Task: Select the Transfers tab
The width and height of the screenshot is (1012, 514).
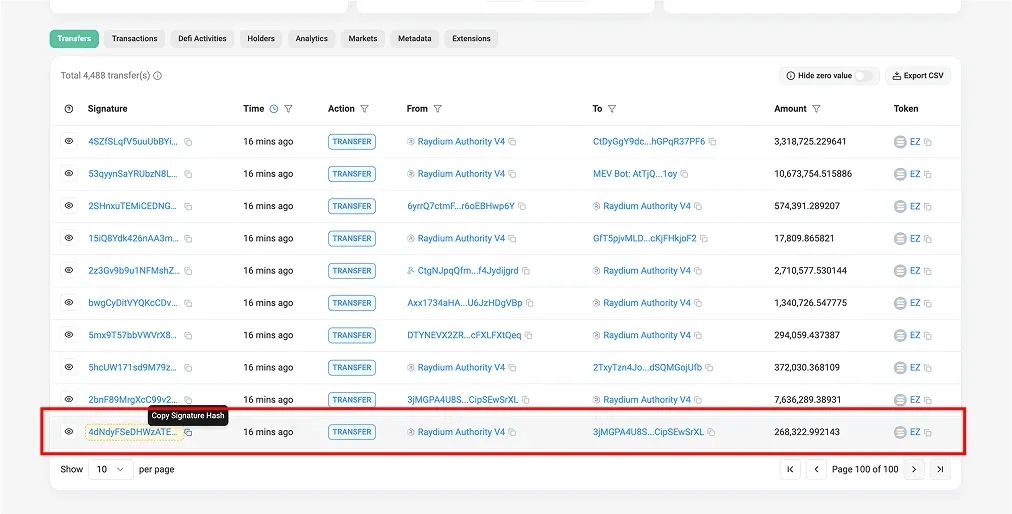Action: (74, 39)
